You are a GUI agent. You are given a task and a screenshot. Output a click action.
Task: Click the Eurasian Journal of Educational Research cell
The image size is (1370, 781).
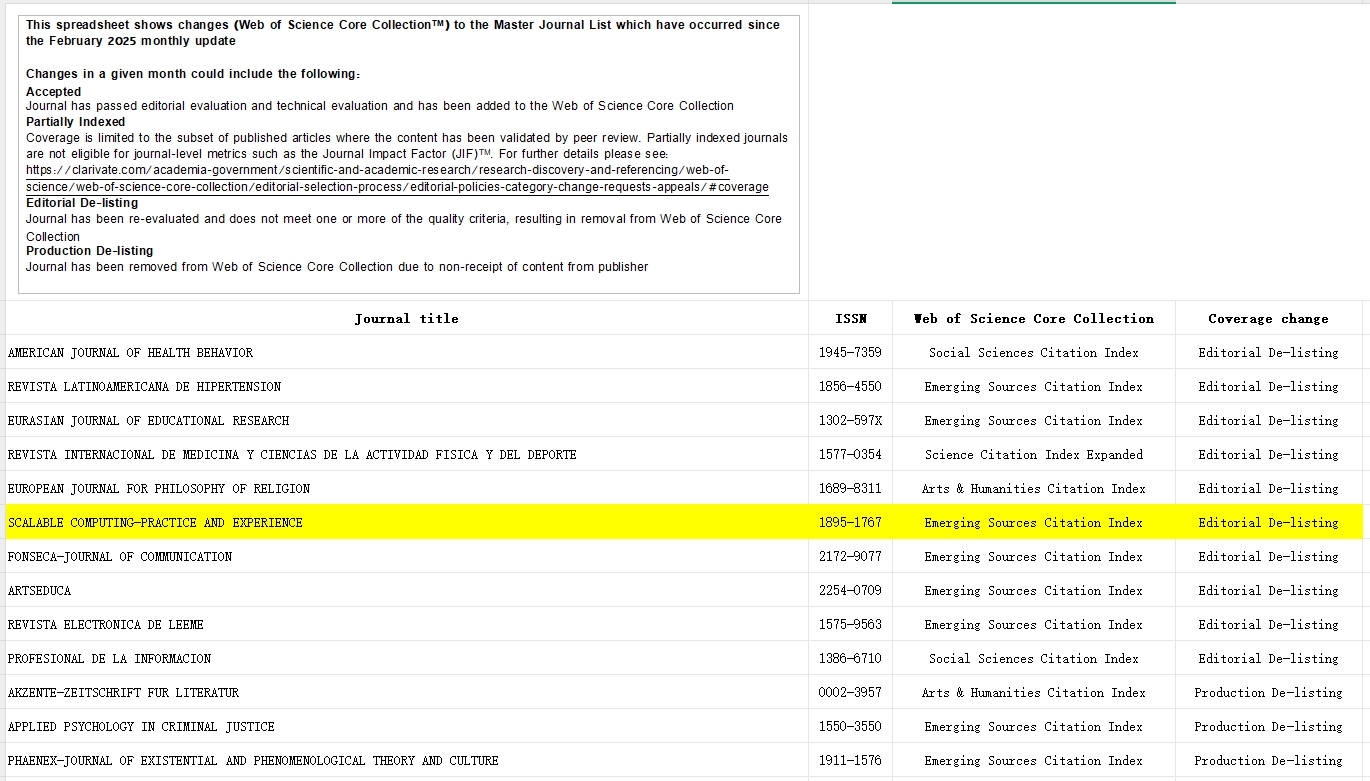[407, 420]
